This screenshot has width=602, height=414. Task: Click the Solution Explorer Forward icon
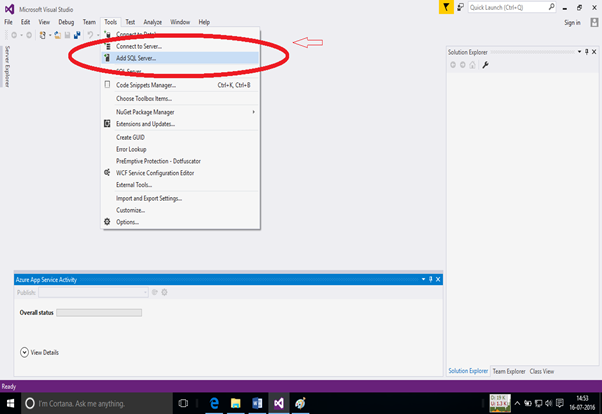[x=463, y=65]
